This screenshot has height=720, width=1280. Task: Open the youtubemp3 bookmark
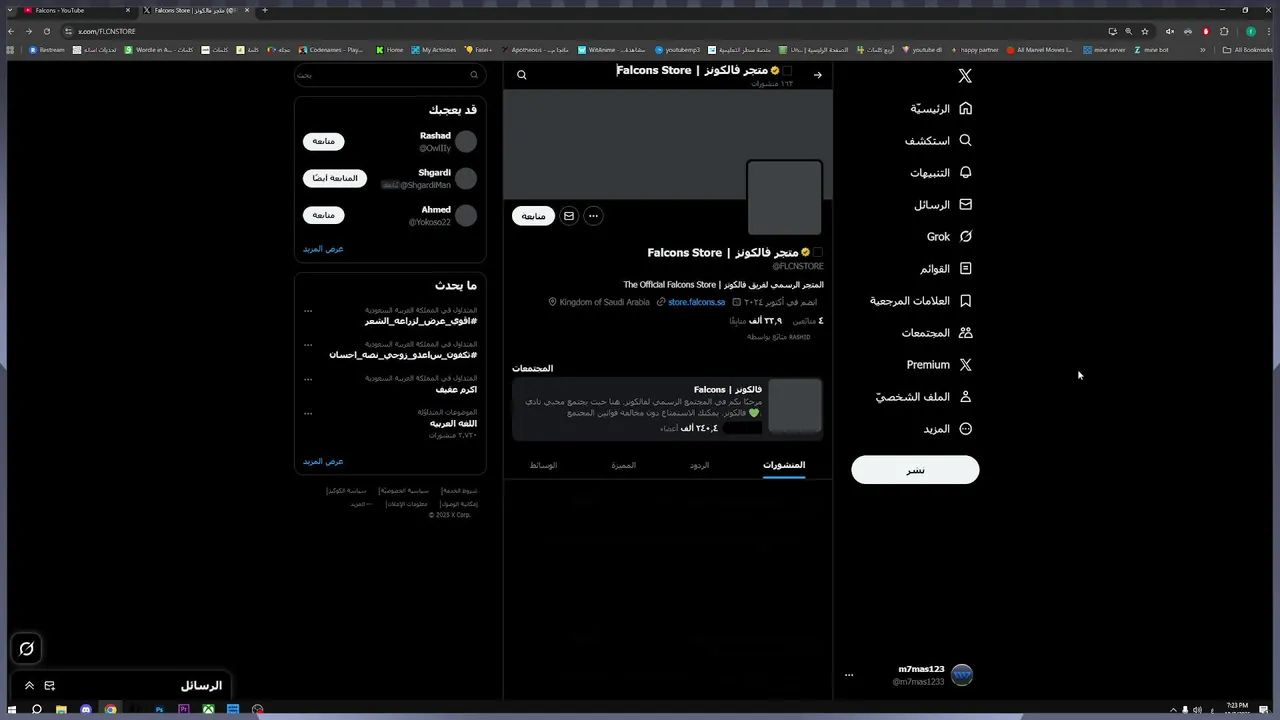pos(678,49)
